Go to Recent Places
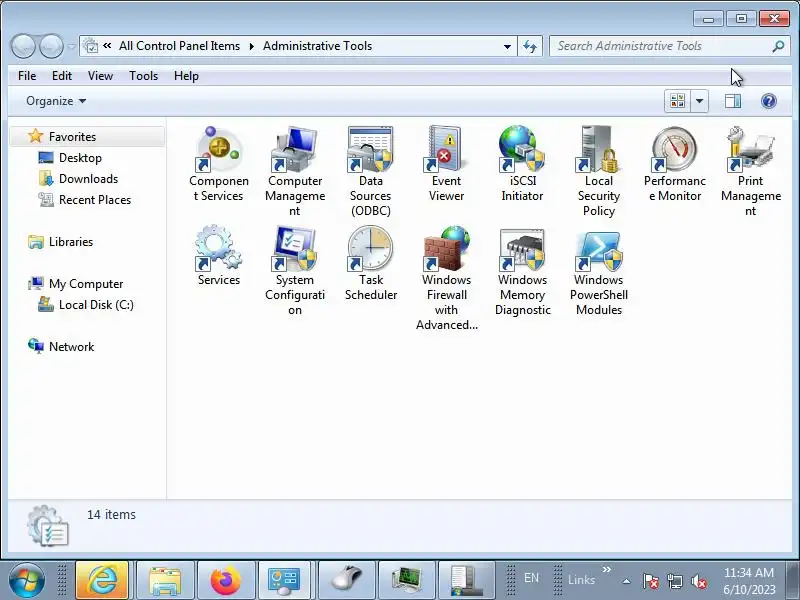The width and height of the screenshot is (800, 600). (x=95, y=199)
